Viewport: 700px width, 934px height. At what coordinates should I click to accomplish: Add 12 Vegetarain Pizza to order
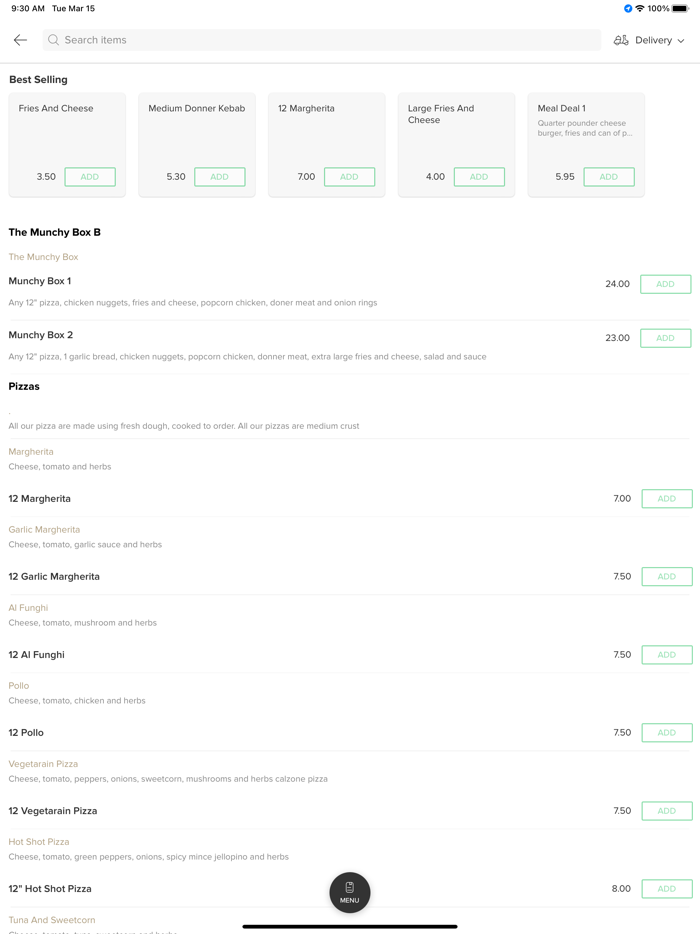(x=666, y=811)
